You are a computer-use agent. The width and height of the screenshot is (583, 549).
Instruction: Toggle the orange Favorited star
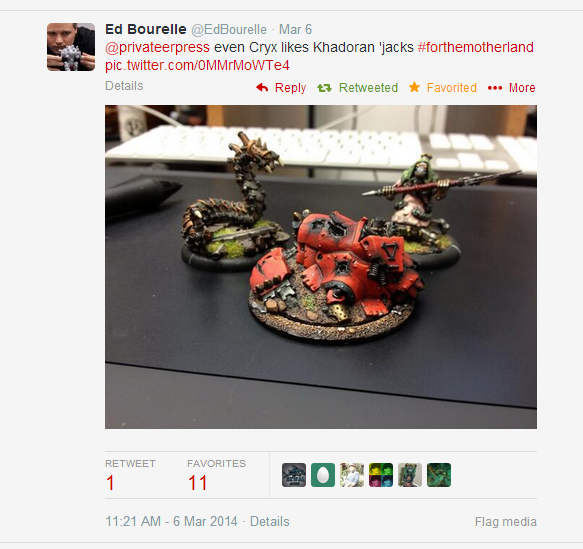pyautogui.click(x=414, y=87)
